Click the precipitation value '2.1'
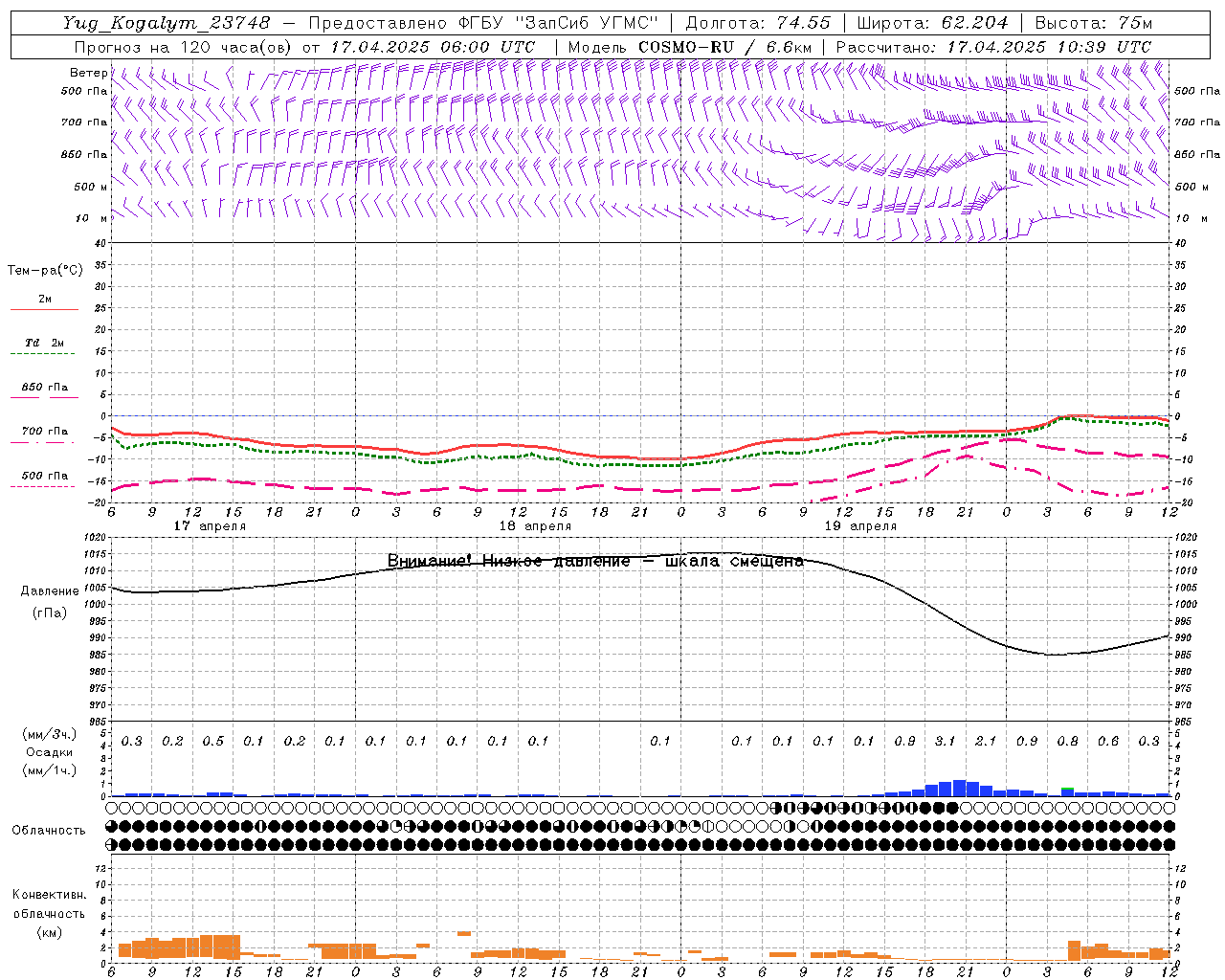Screen dimensions: 1225x980 pos(986,742)
